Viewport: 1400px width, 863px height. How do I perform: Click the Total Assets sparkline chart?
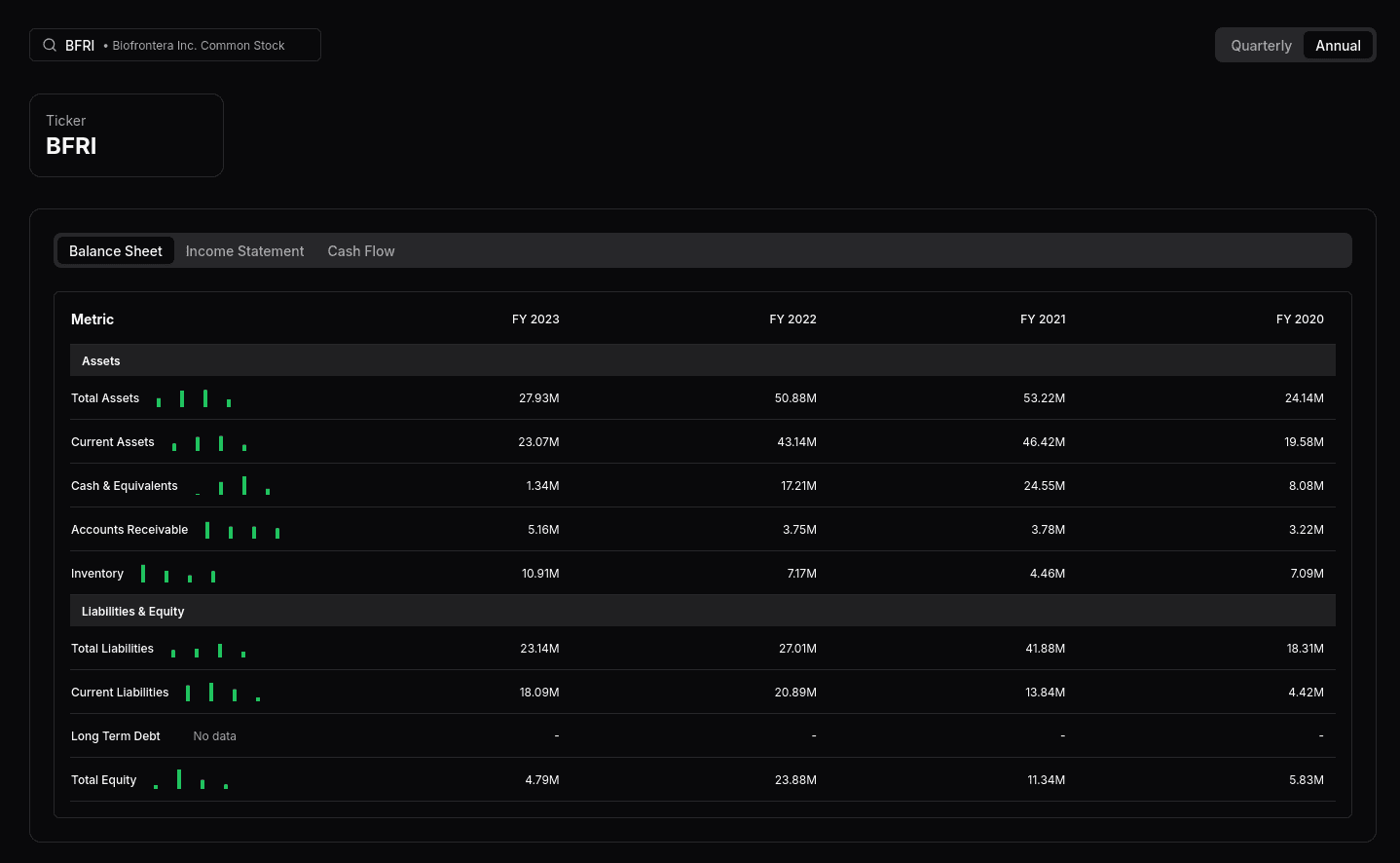click(194, 398)
